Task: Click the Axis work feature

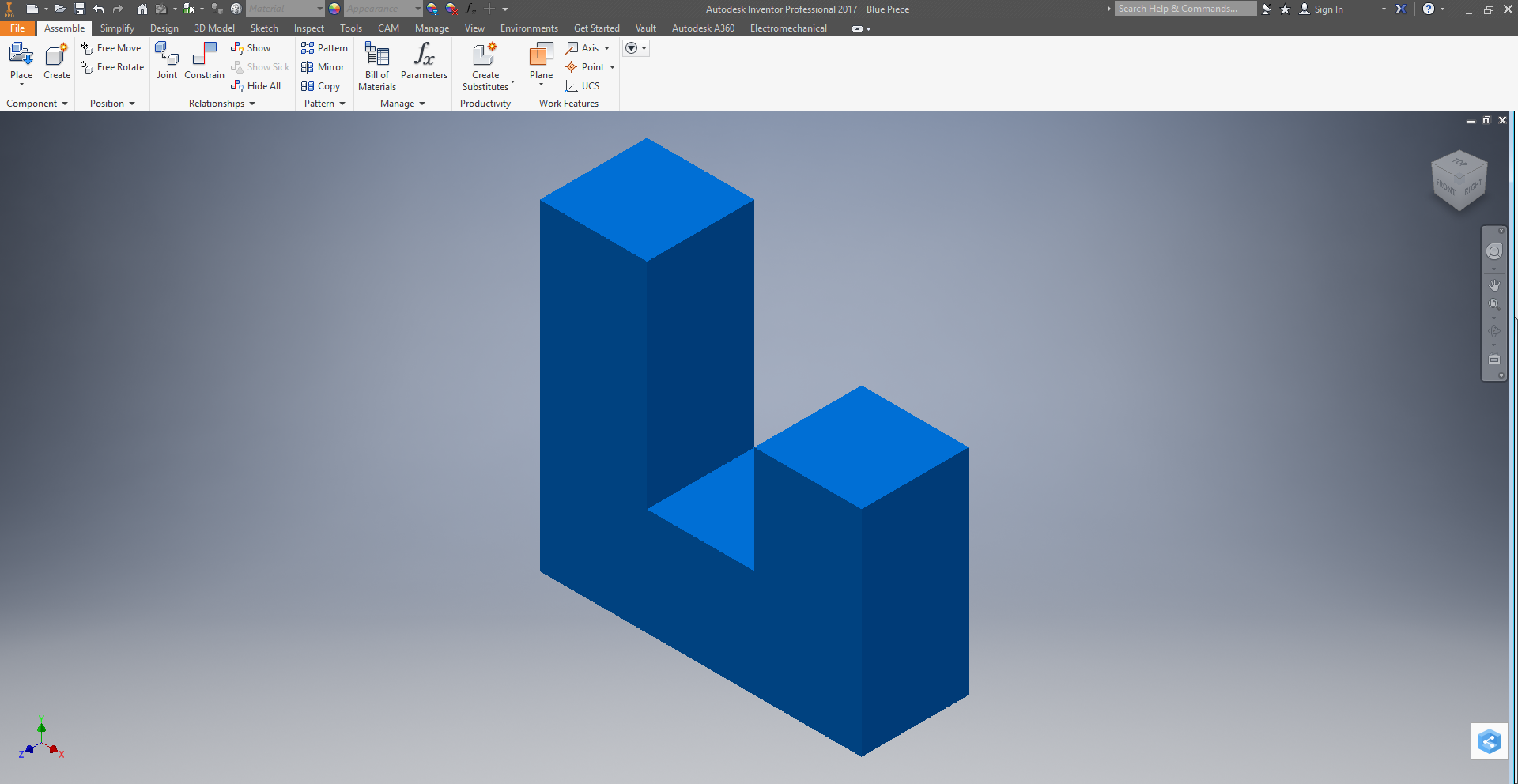Action: [x=583, y=48]
